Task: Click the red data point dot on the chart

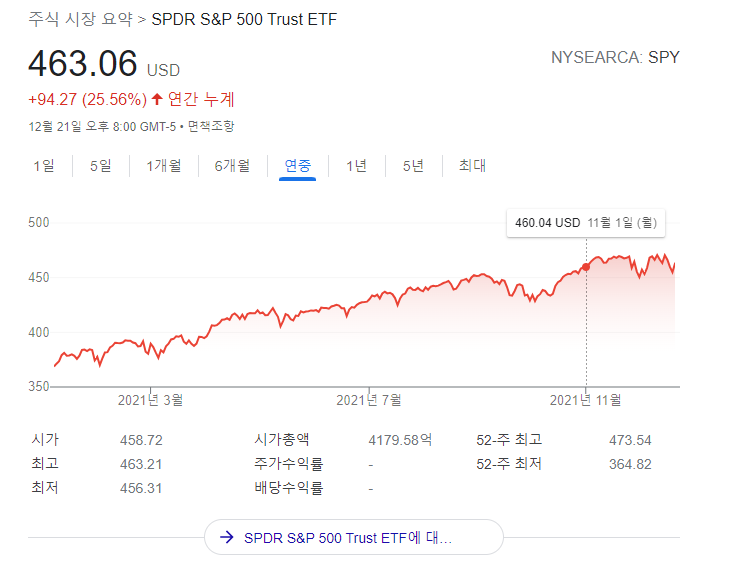Action: pos(586,267)
